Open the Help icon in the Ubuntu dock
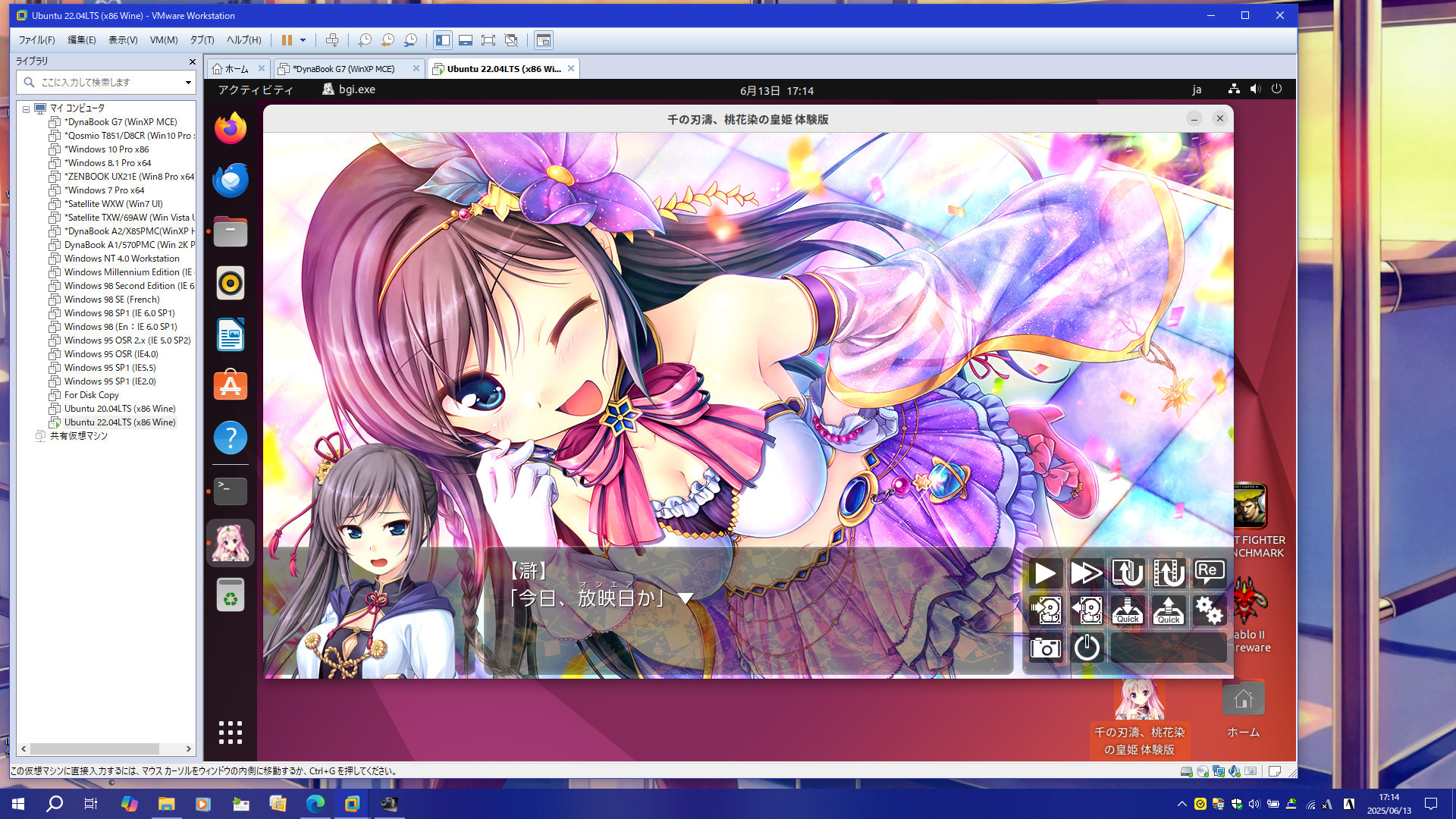This screenshot has height=819, width=1456. point(231,438)
